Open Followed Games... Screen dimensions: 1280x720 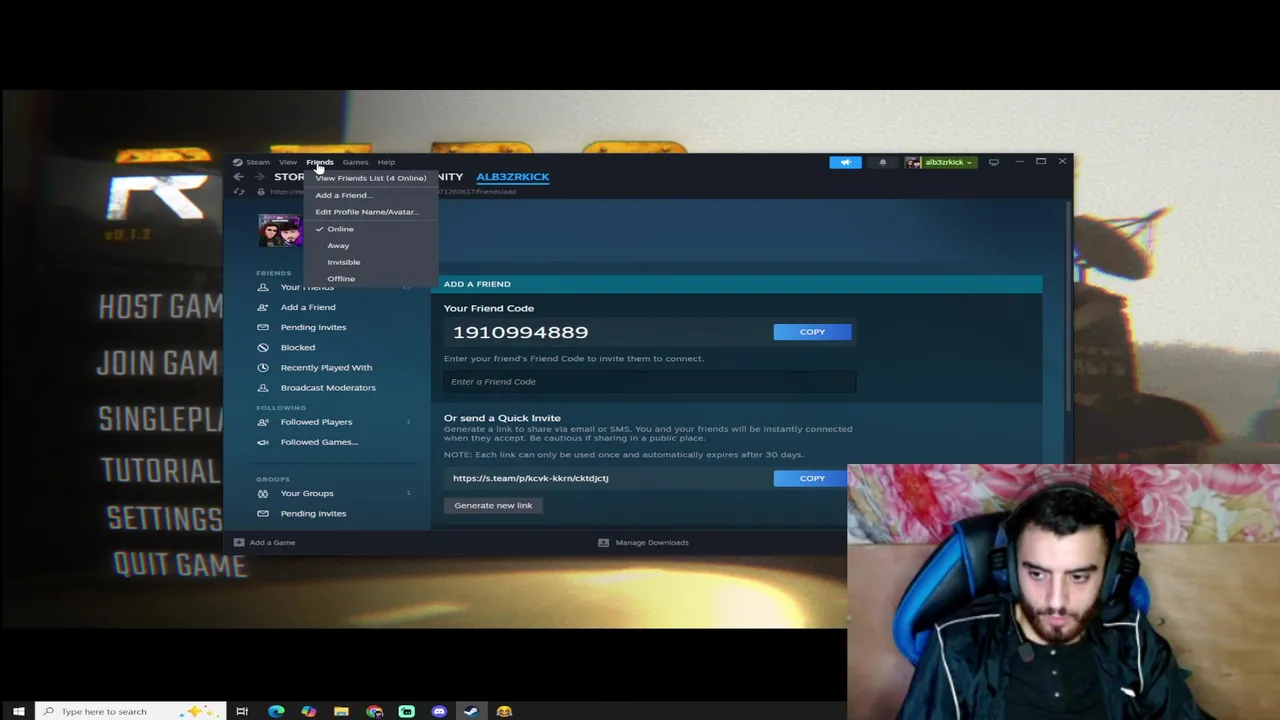319,442
